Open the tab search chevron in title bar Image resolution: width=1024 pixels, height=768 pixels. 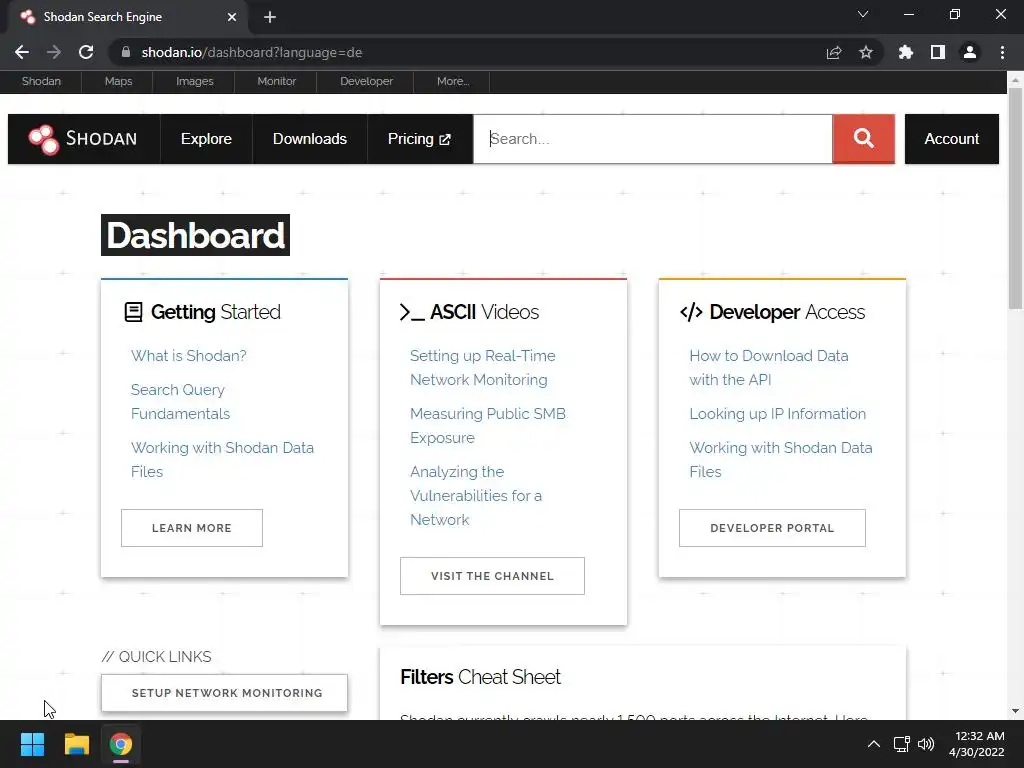(x=863, y=14)
